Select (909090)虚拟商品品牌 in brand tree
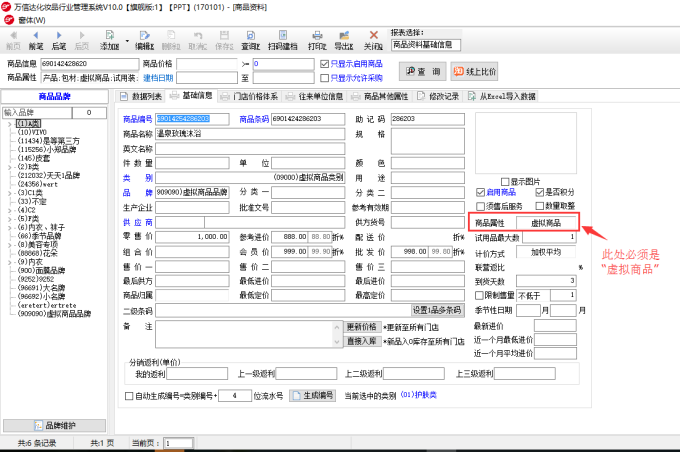This screenshot has width=681, height=452. pos(54,313)
